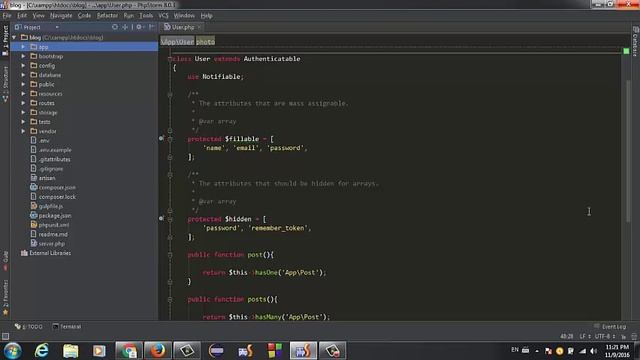Image resolution: width=640 pixels, height=360 pixels.
Task: Toggle the Database tool window on right edge
Action: 636,41
